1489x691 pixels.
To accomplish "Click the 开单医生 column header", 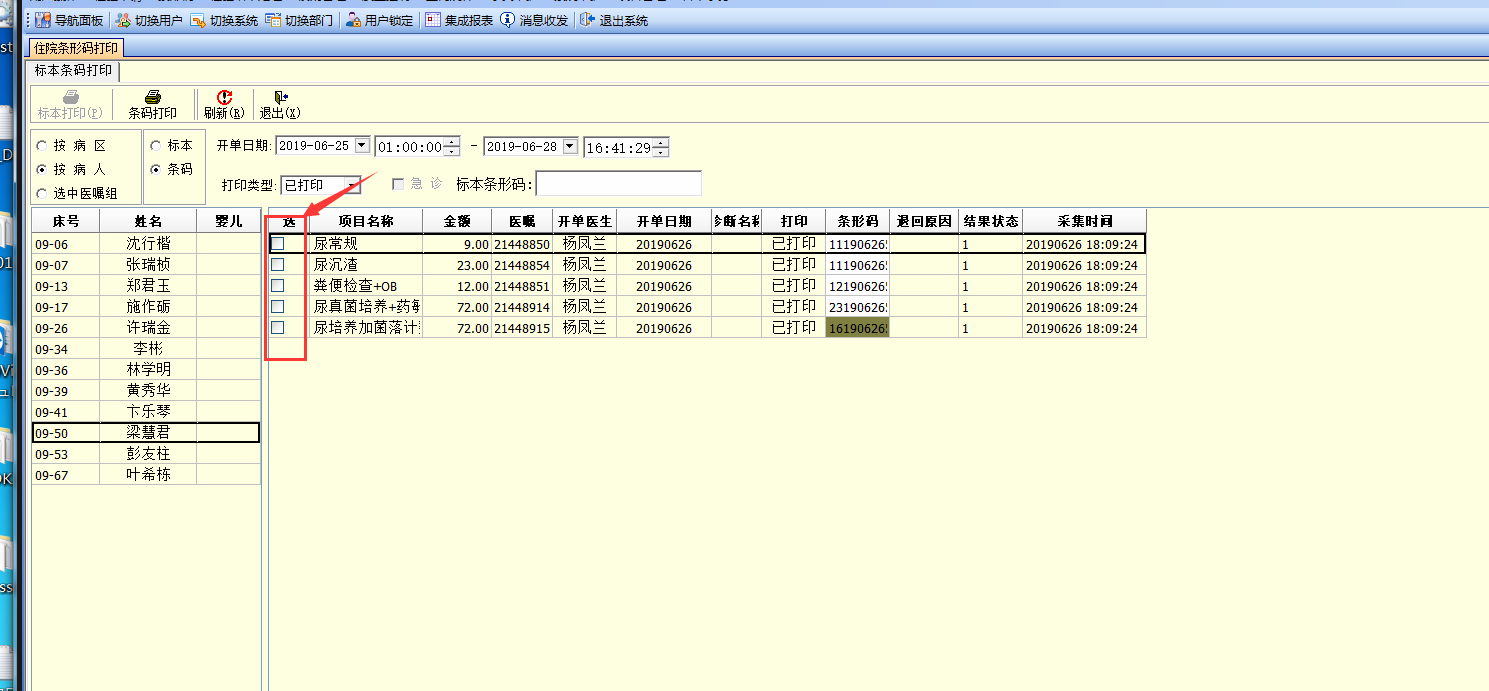I will pyautogui.click(x=585, y=221).
